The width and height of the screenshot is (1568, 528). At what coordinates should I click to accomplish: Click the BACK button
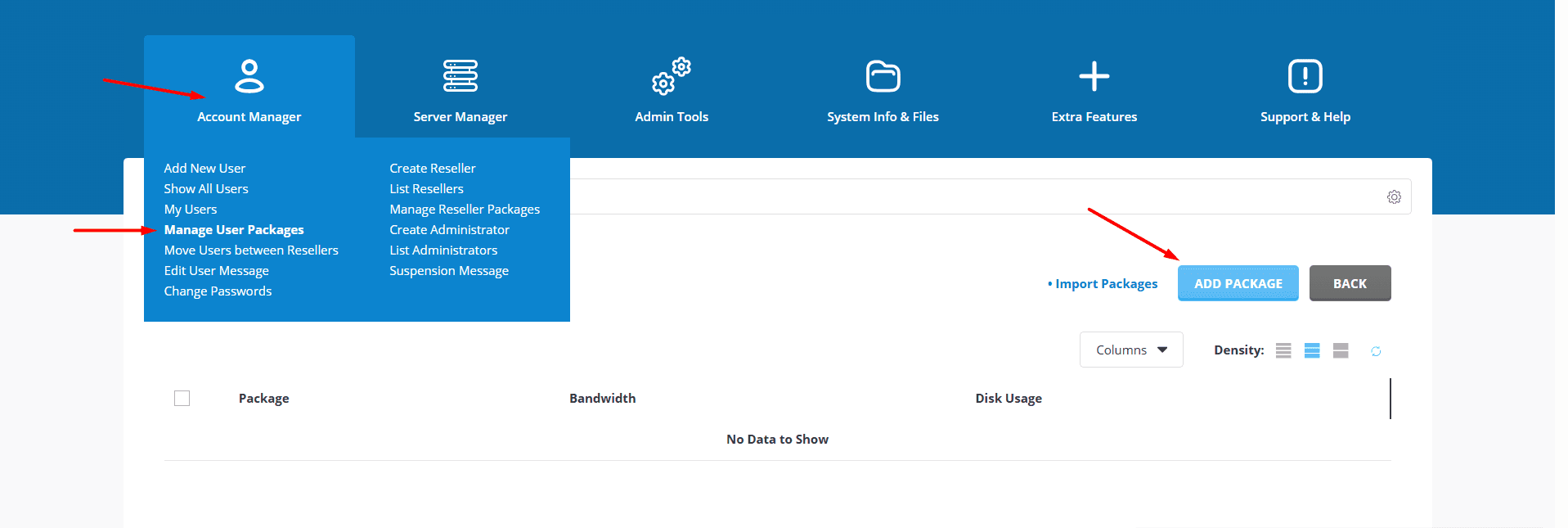1350,283
